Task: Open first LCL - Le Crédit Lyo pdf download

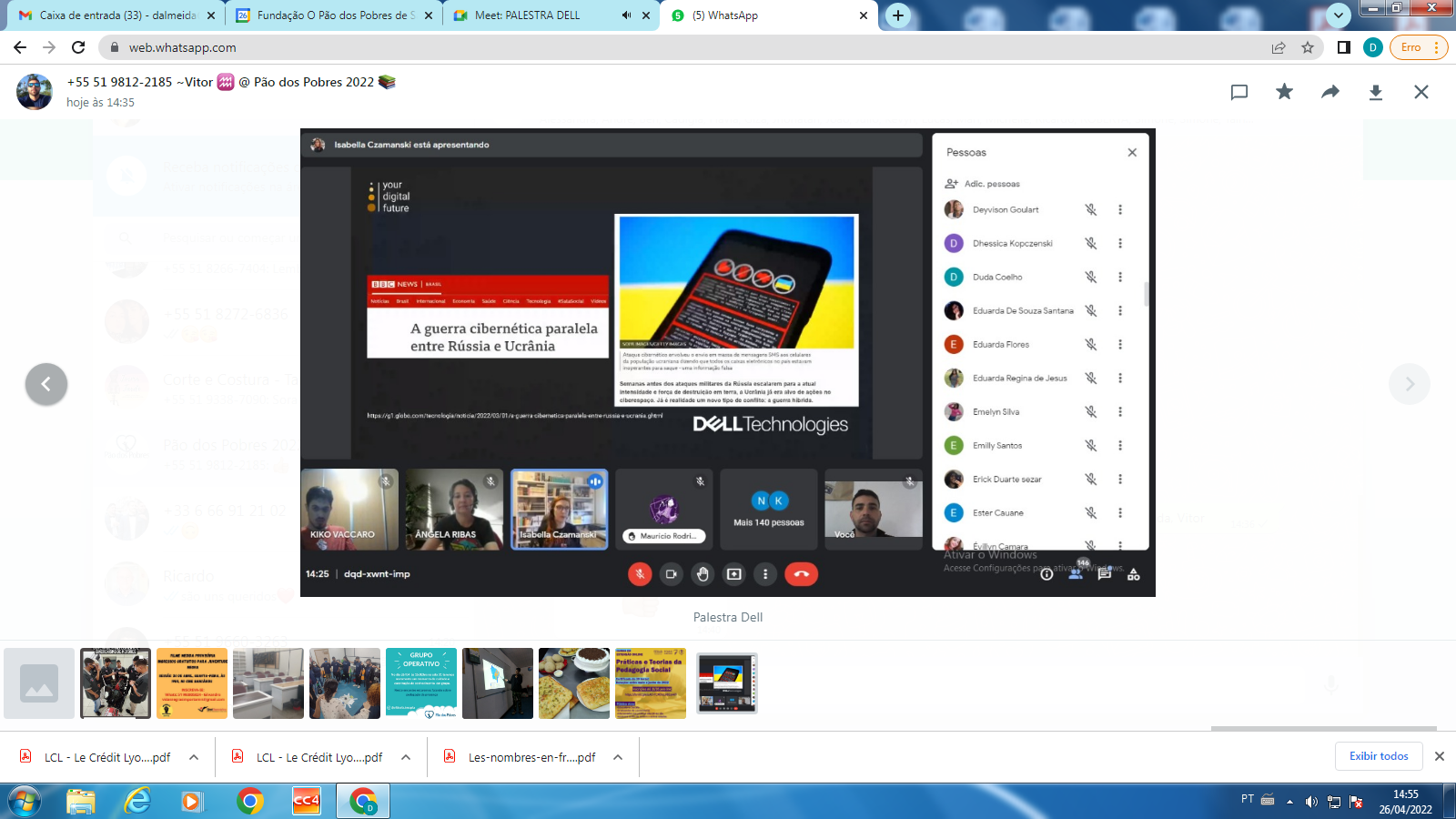Action: tap(96, 757)
